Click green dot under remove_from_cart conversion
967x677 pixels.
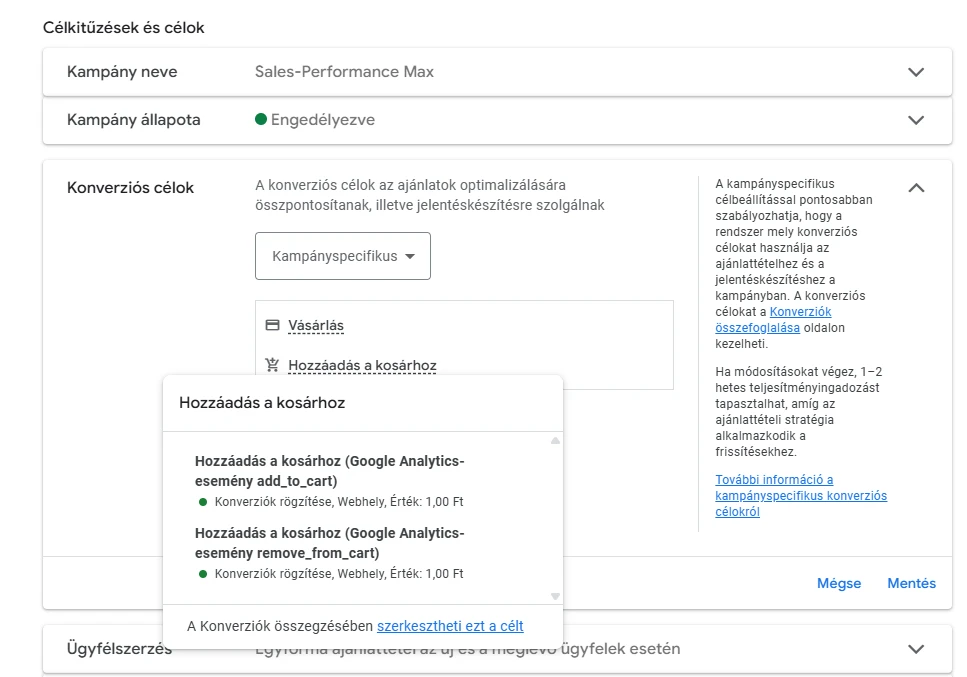tap(202, 574)
